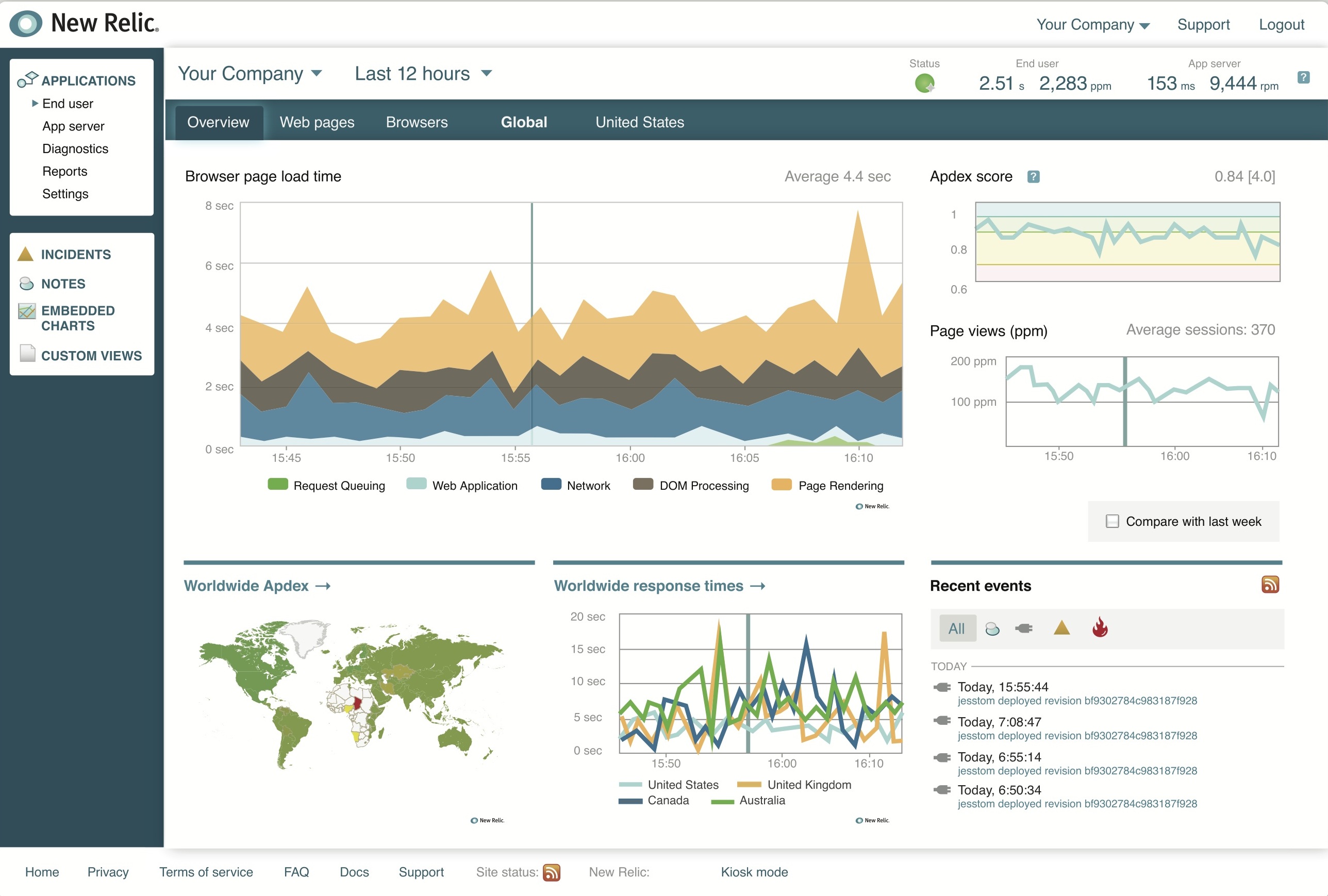Switch to the Global tab
This screenshot has width=1328, height=896.
(524, 122)
